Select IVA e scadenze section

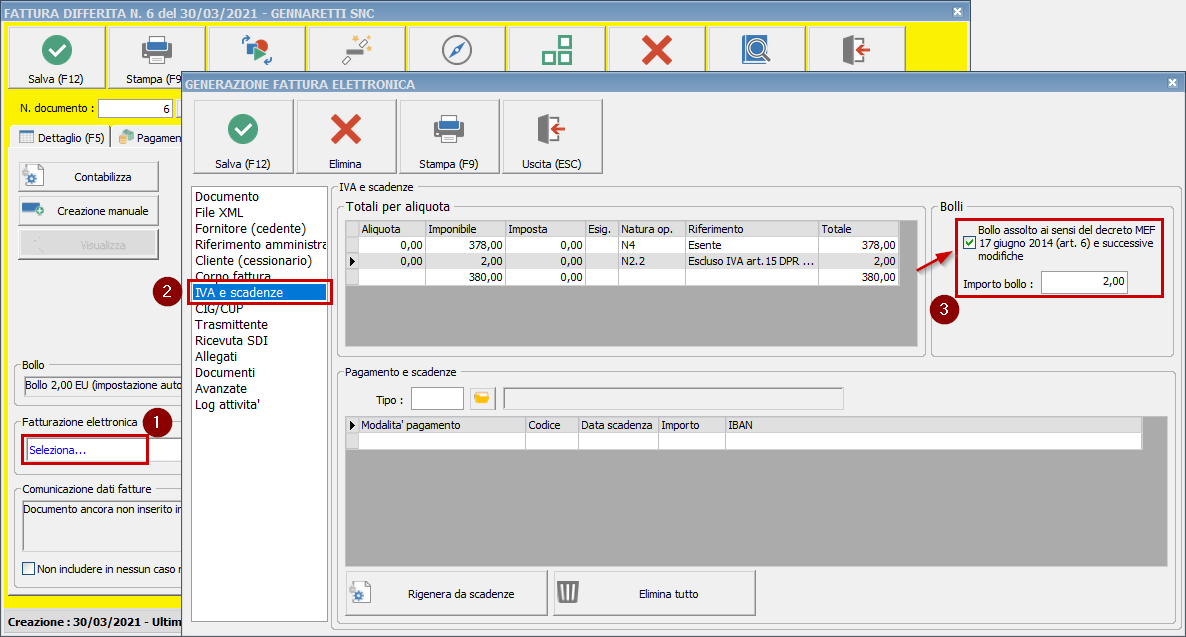pyautogui.click(x=259, y=293)
